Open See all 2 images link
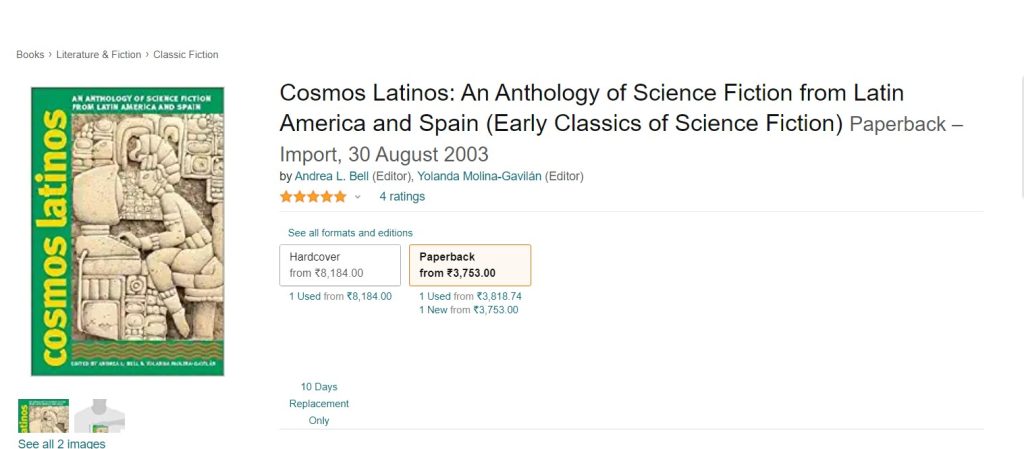 coord(61,443)
